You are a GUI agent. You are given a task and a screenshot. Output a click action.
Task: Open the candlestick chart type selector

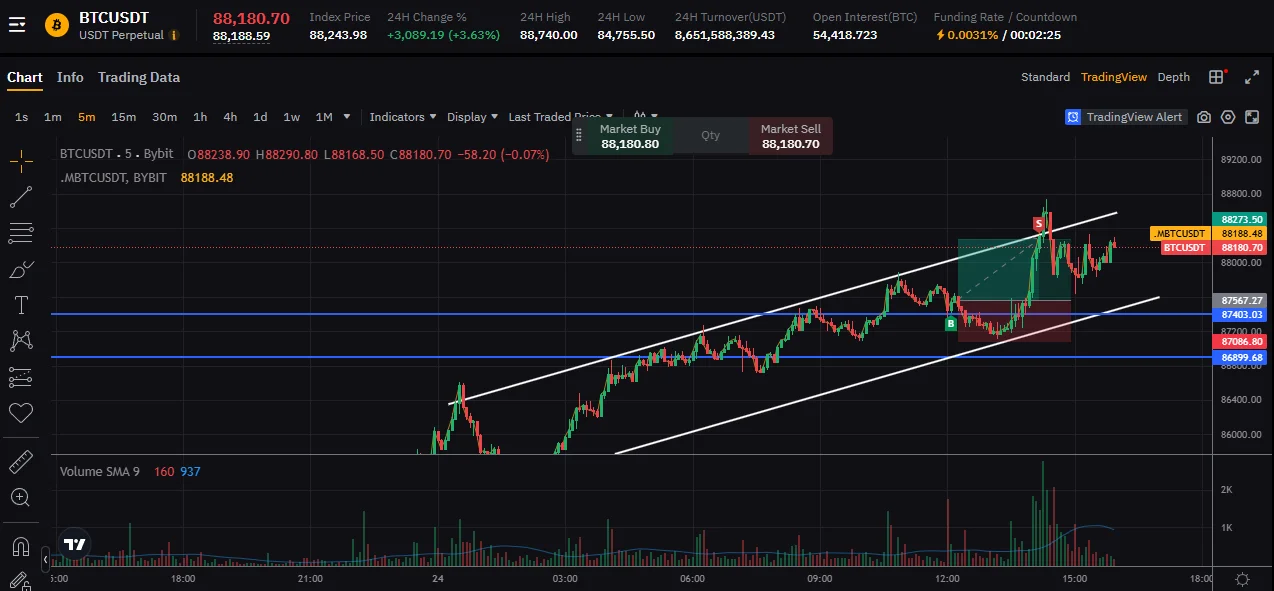pyautogui.click(x=645, y=117)
